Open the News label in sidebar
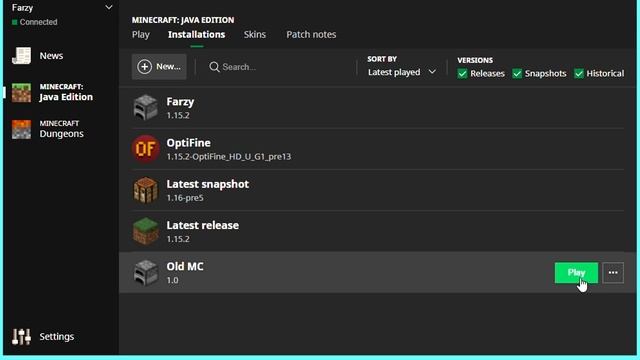This screenshot has height=360, width=640. [x=51, y=56]
